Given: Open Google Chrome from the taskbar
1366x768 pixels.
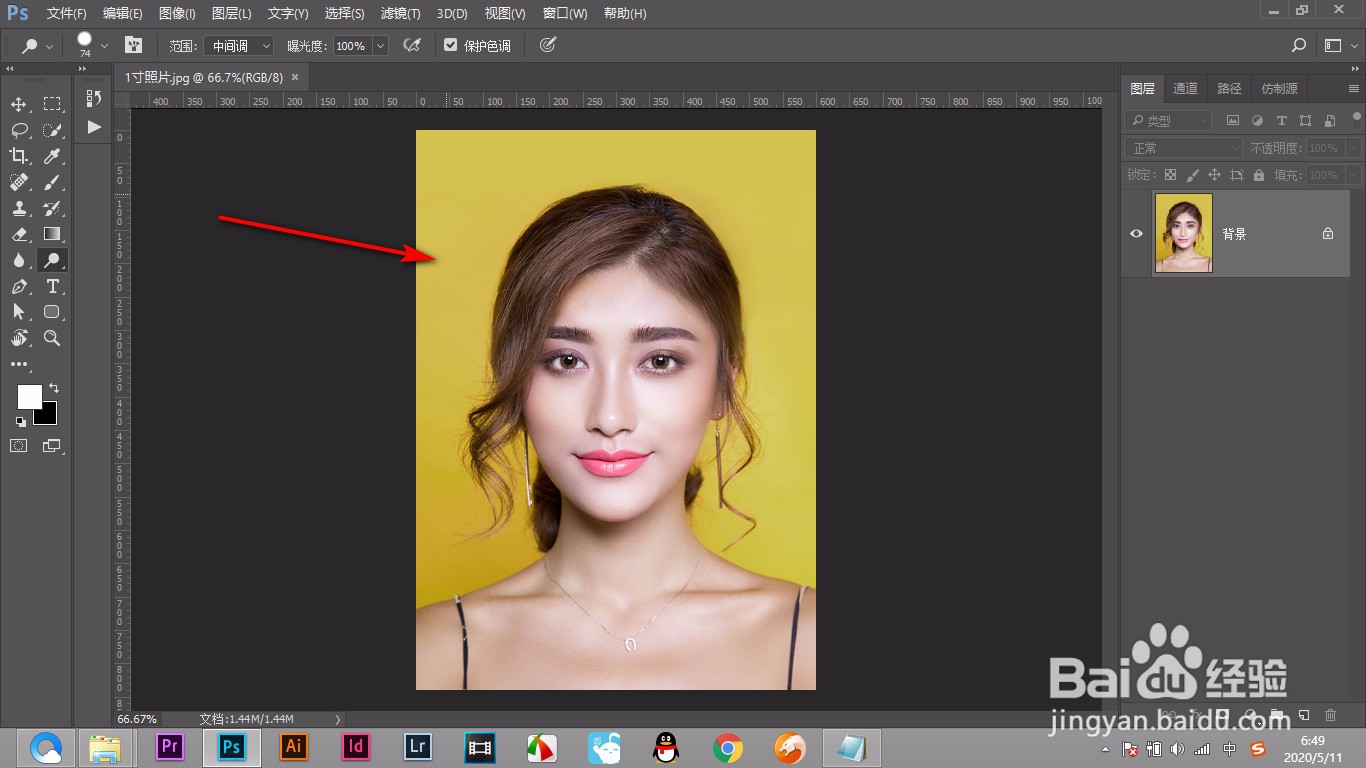Looking at the screenshot, I should (x=727, y=747).
